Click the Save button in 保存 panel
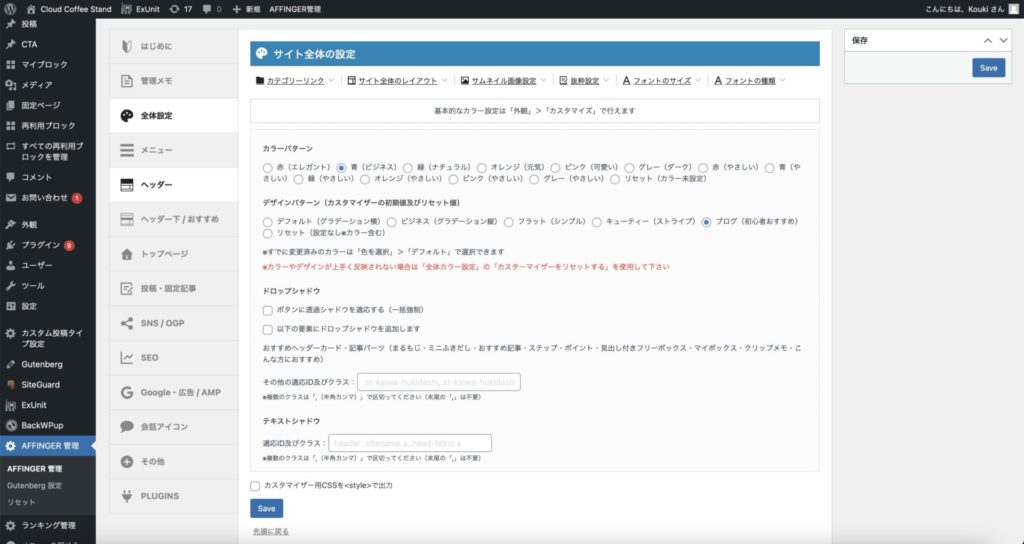 [988, 68]
